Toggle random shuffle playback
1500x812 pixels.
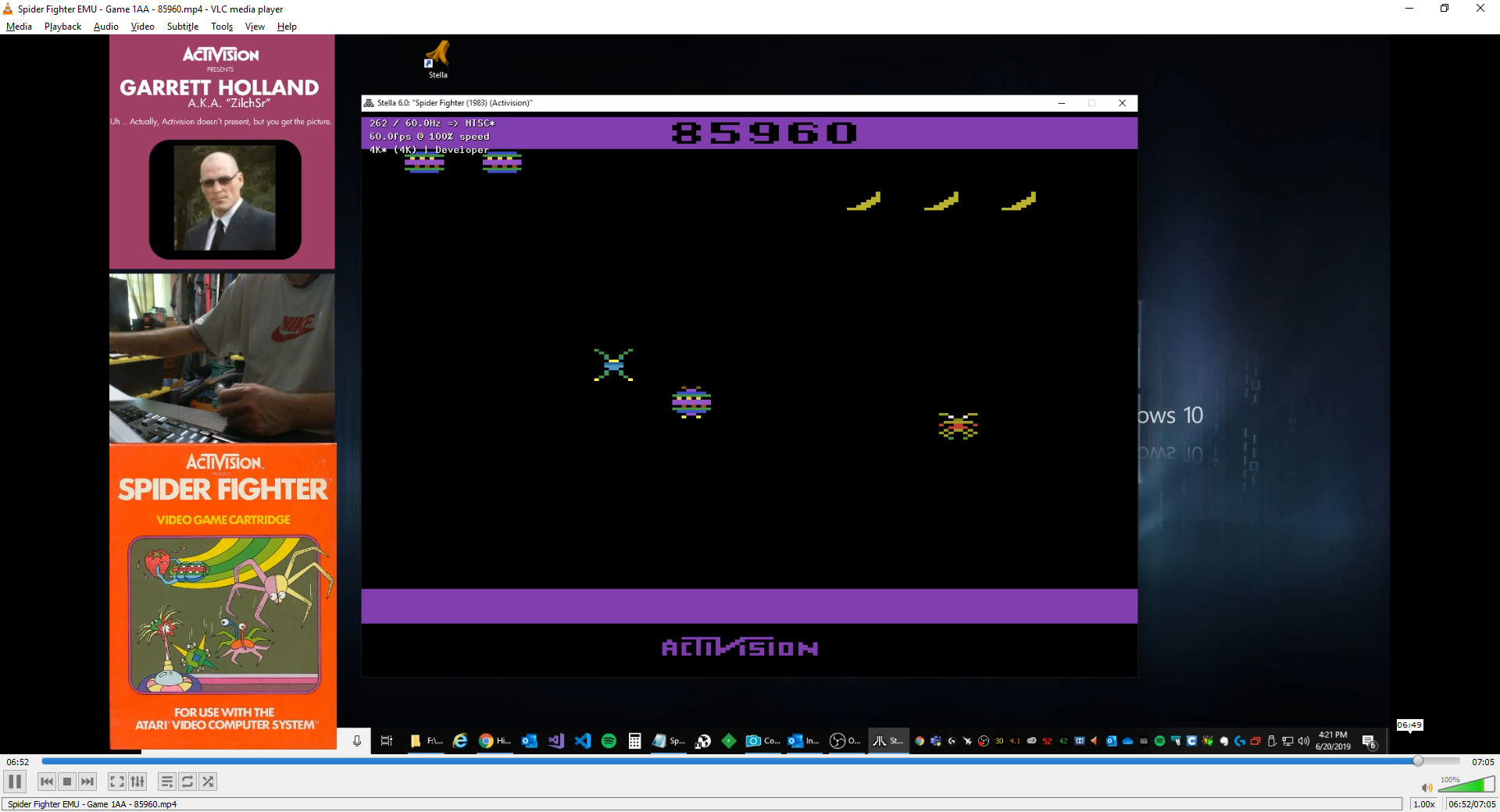tap(208, 782)
